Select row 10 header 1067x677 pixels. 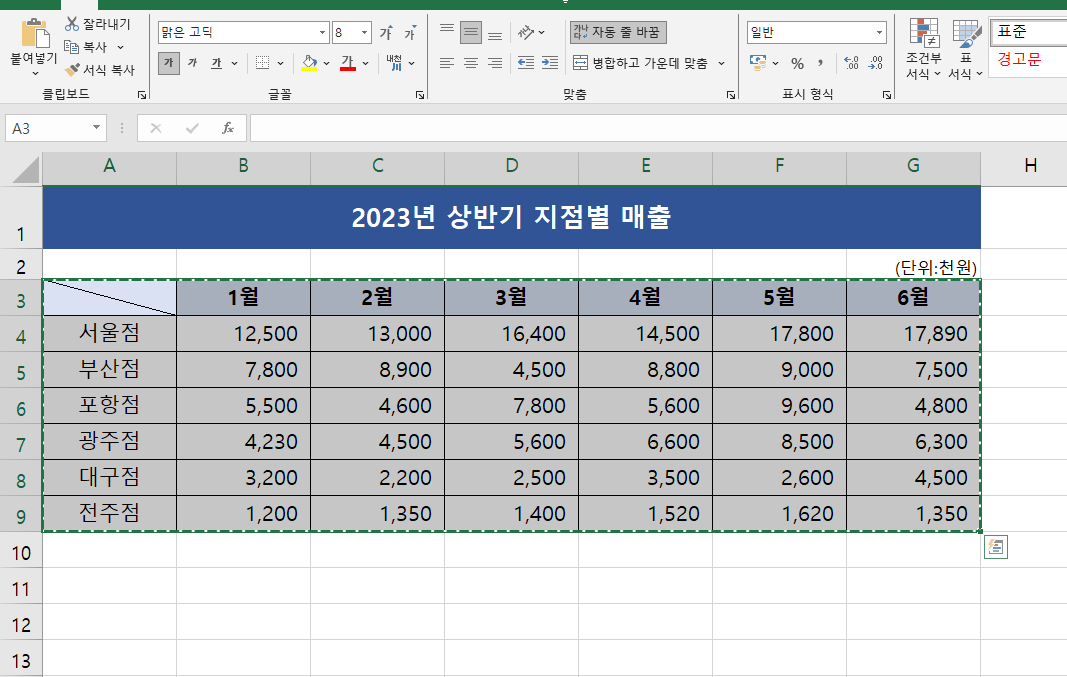click(21, 552)
